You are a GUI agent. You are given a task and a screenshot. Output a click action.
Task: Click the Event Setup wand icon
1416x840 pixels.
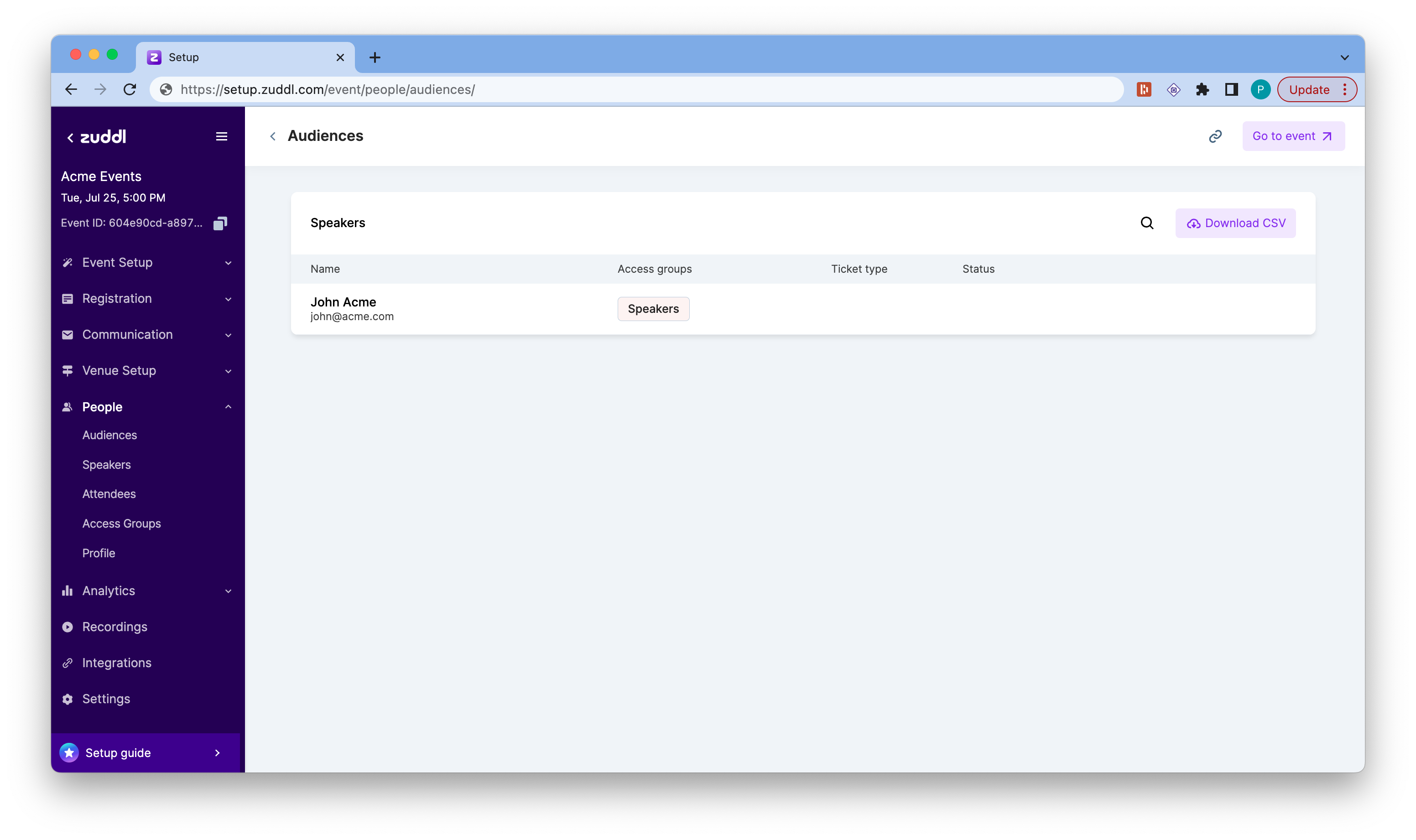point(68,263)
